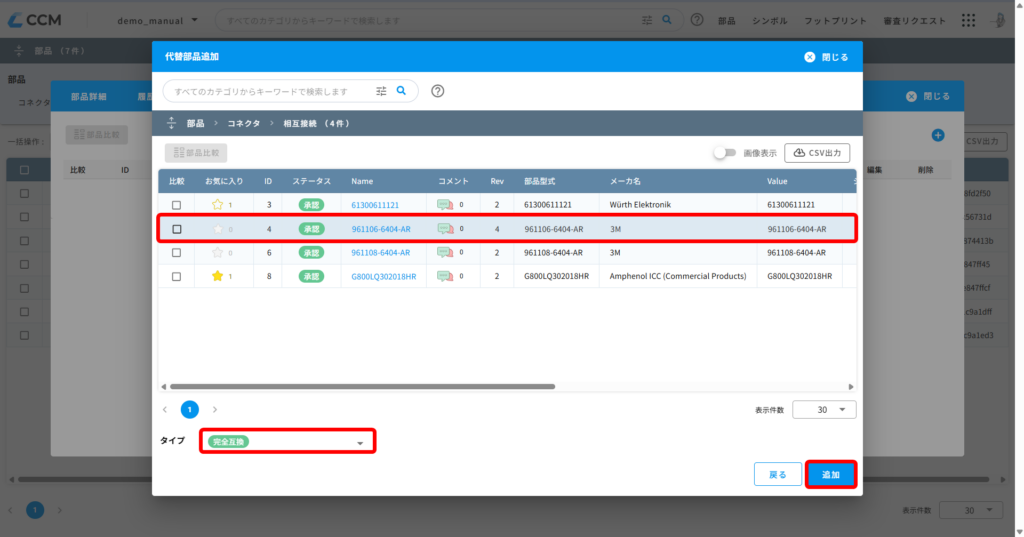The image size is (1024, 537).
Task: Click the apps grid icon in top bar
Action: [968, 20]
